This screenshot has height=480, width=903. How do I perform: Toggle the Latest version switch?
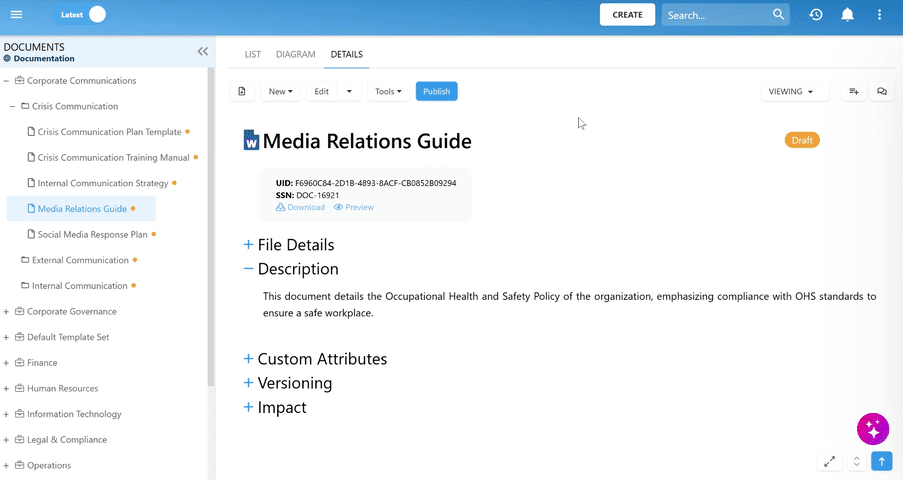click(x=80, y=15)
